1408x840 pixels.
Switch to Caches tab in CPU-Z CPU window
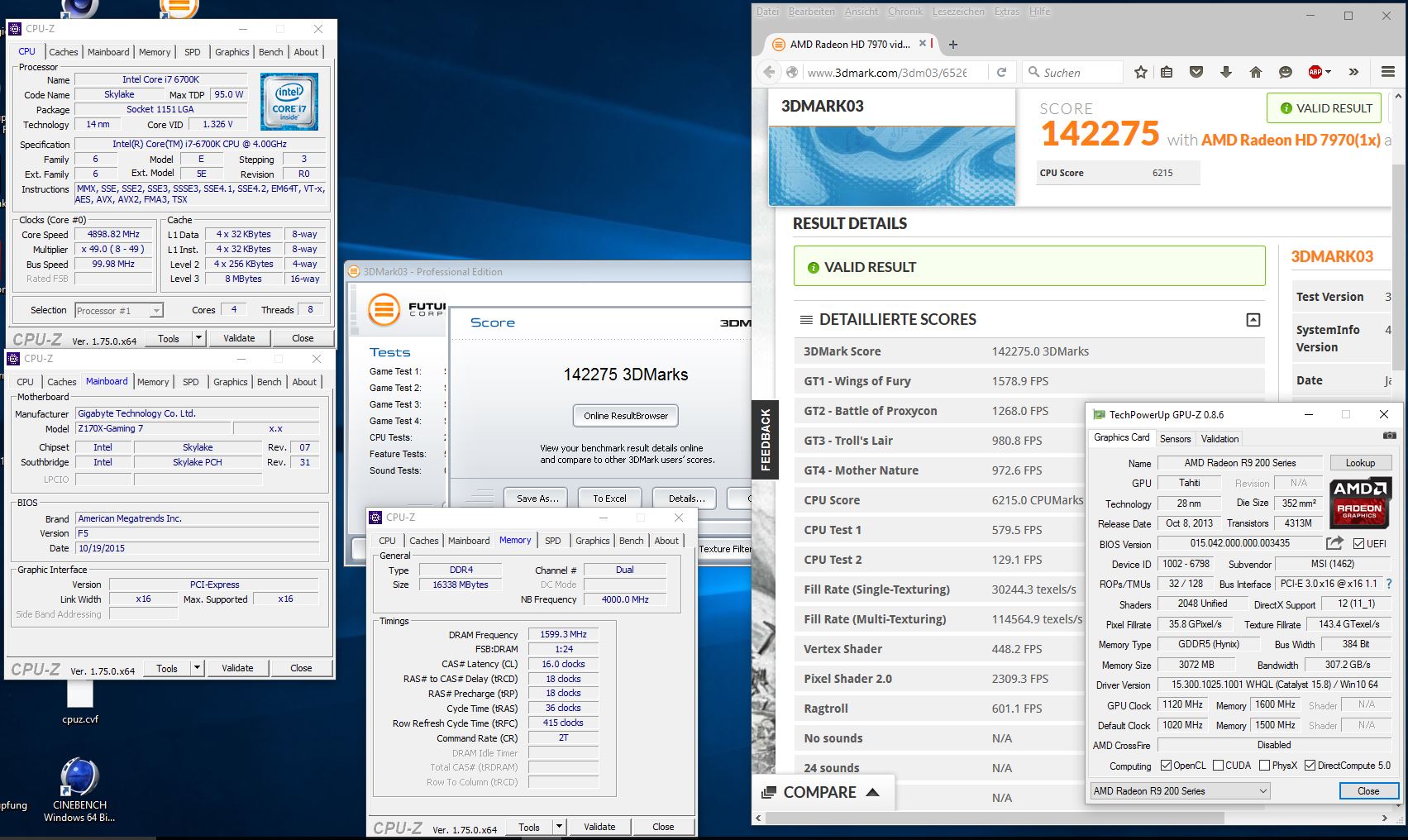[x=63, y=52]
